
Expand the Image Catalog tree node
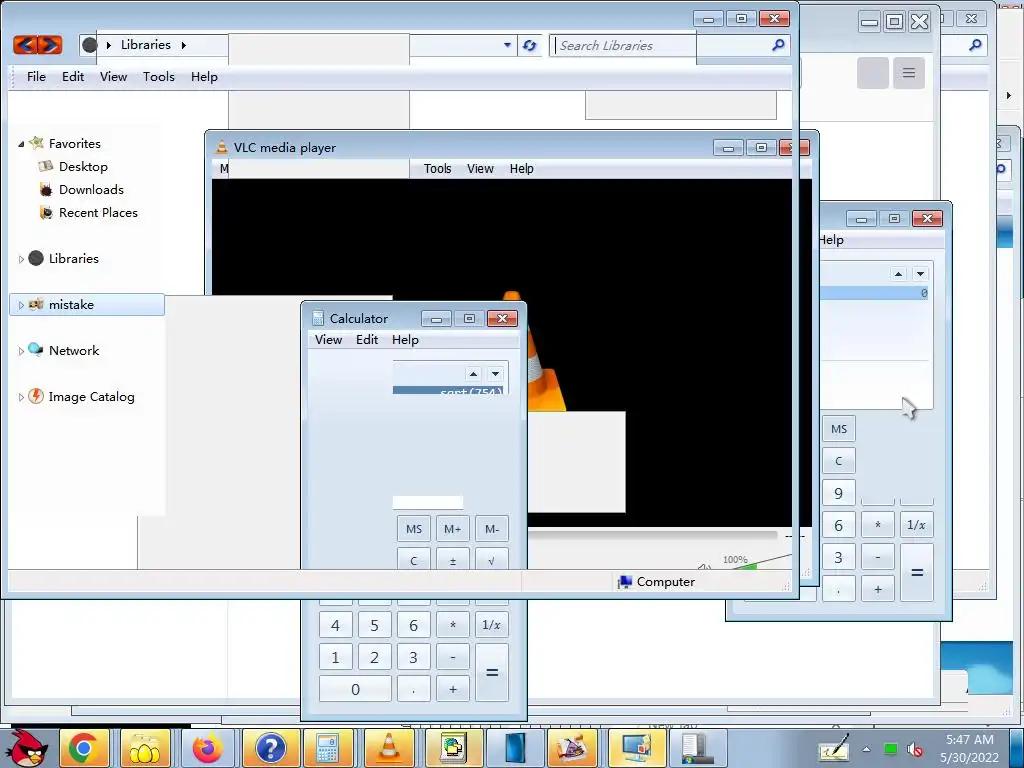point(21,397)
